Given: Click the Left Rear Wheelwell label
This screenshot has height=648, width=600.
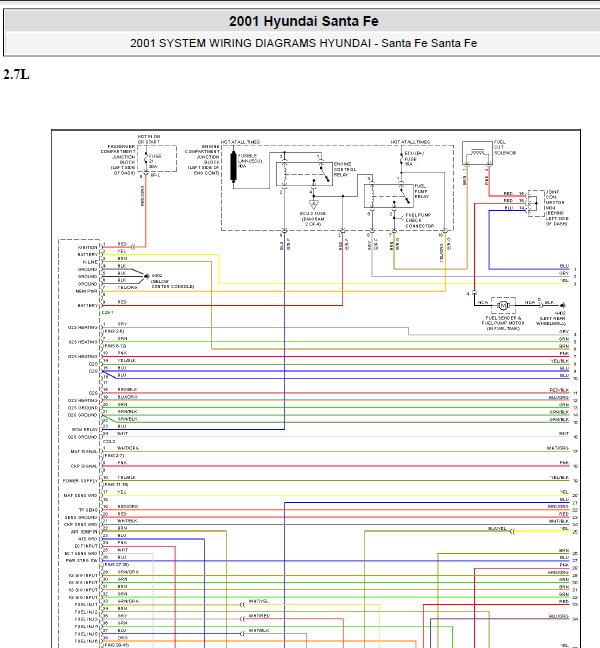Looking at the screenshot, I should click(x=551, y=321).
